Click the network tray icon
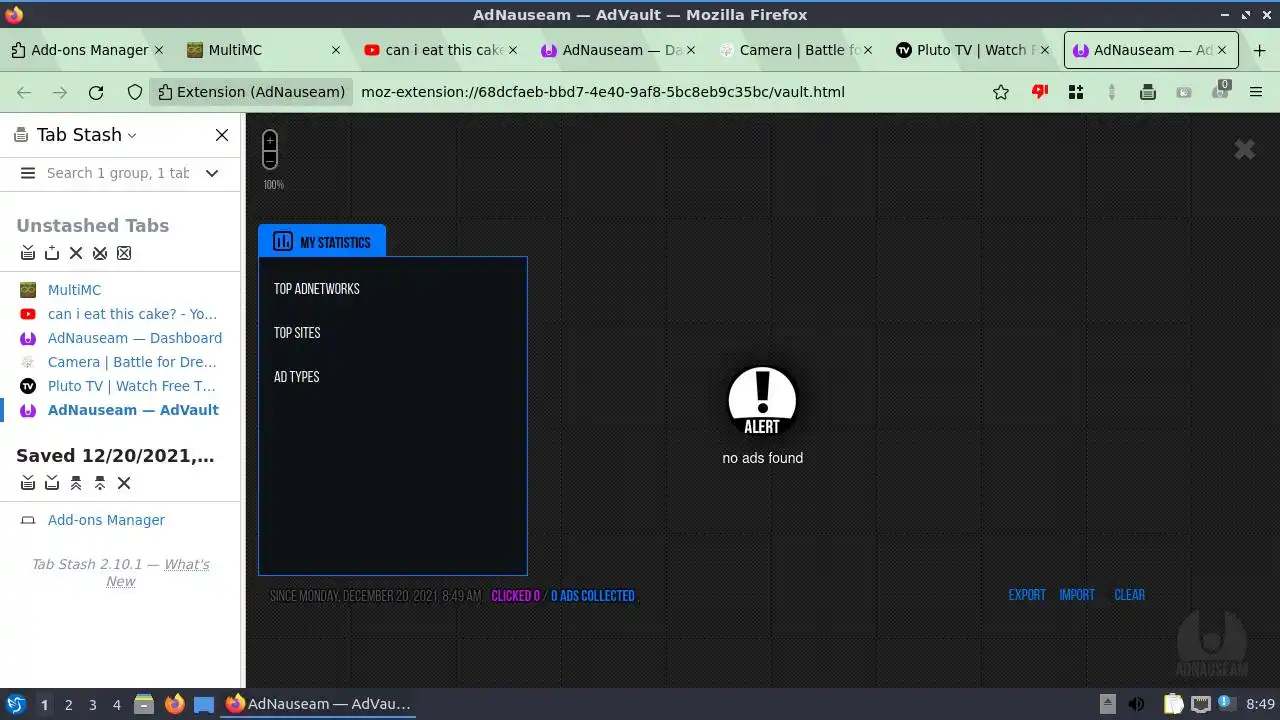1280x720 pixels. point(1200,705)
